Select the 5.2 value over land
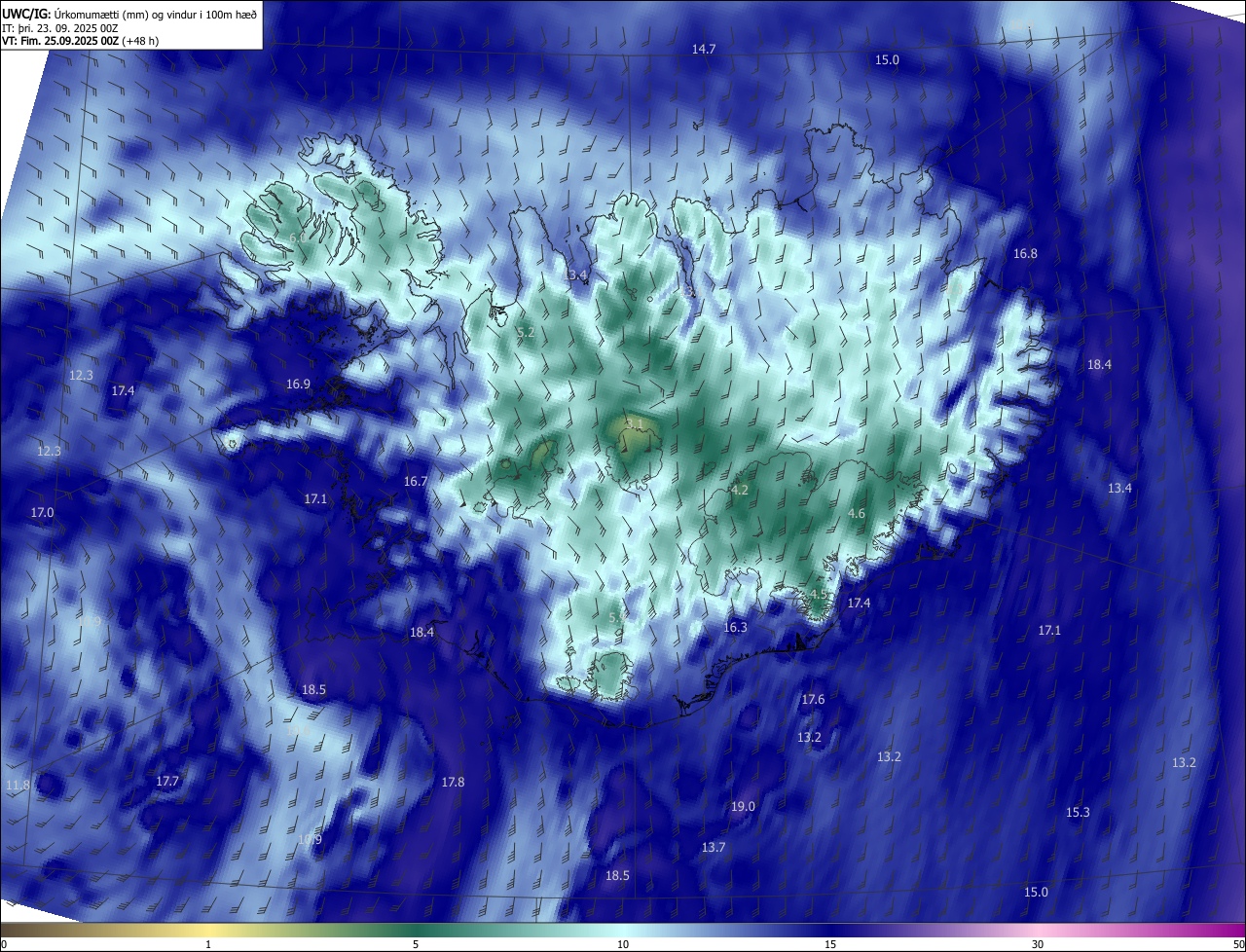The height and width of the screenshot is (952, 1246). (x=526, y=332)
